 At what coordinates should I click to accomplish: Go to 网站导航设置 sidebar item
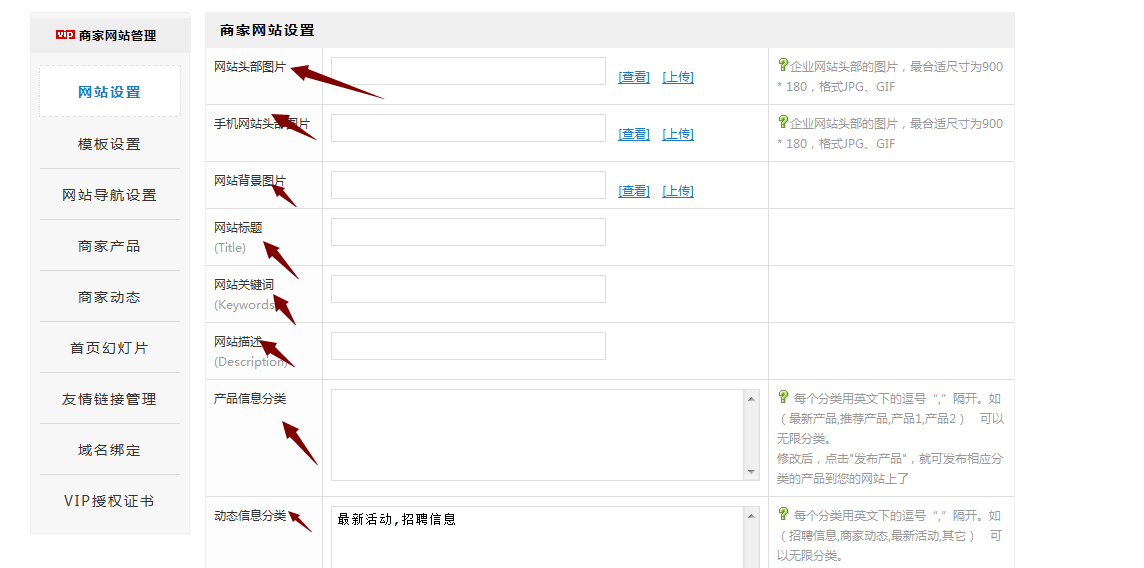110,195
